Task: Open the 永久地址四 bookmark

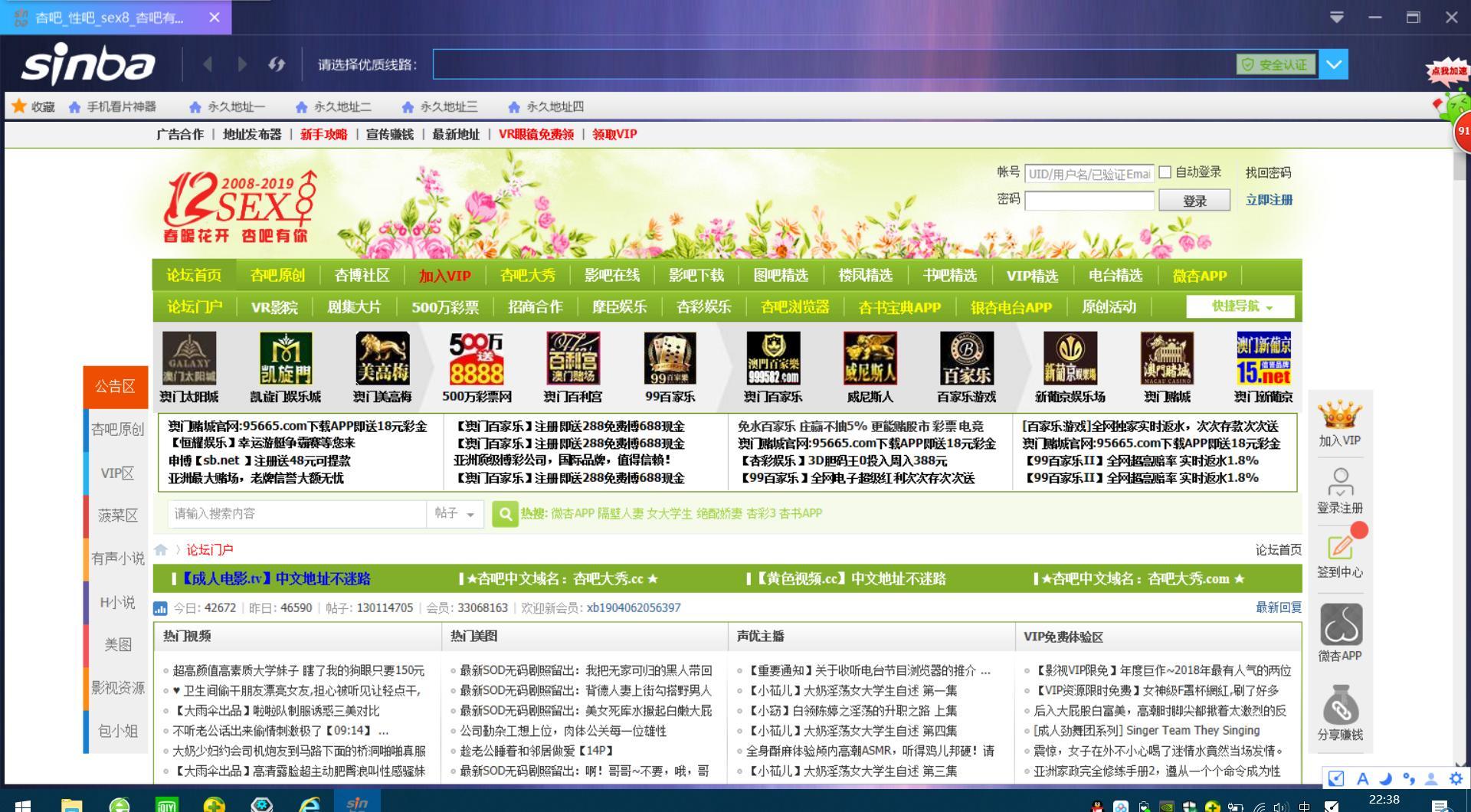Action: 546,106
